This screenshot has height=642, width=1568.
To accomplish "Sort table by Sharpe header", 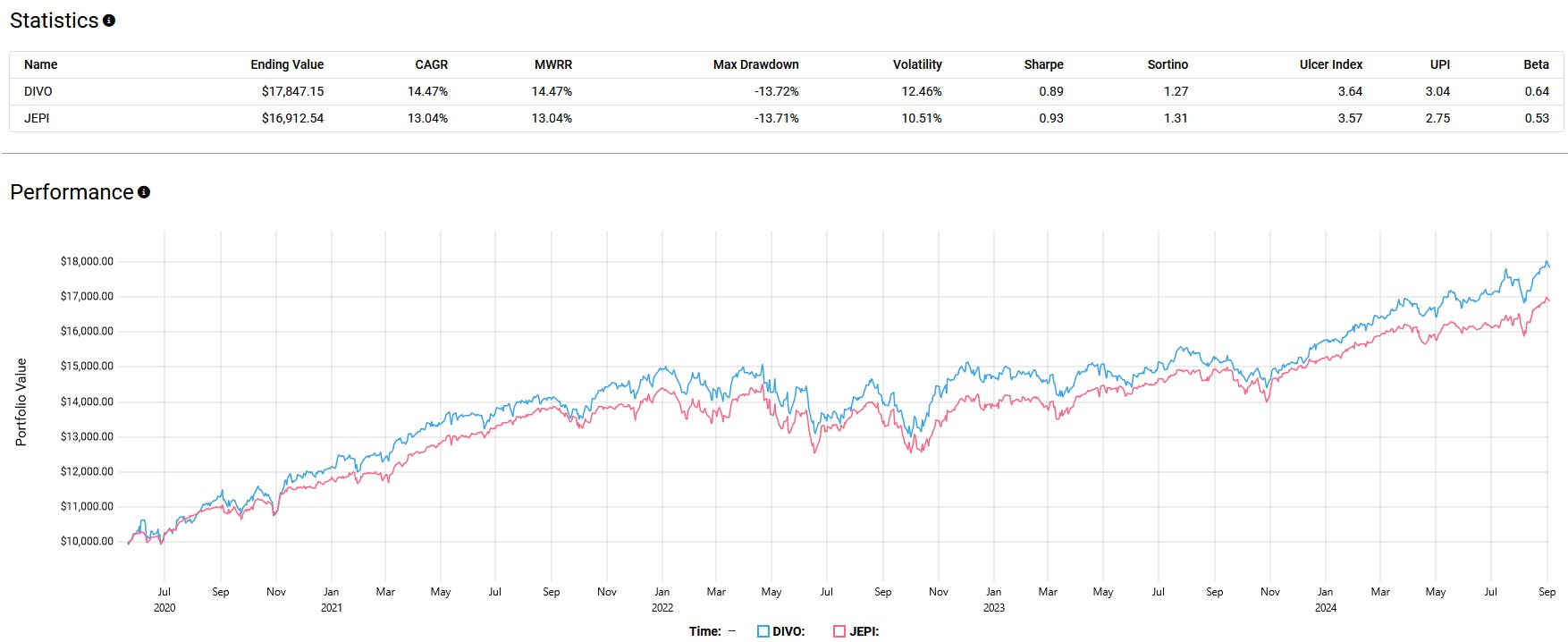I will click(1043, 64).
